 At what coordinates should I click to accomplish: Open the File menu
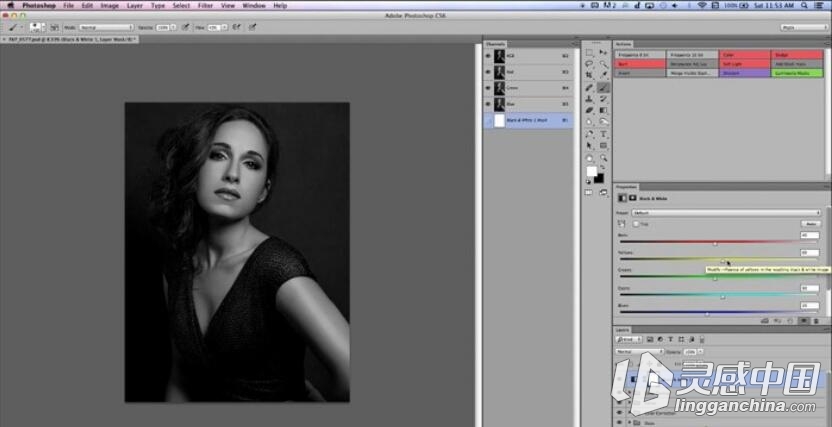[68, 5]
